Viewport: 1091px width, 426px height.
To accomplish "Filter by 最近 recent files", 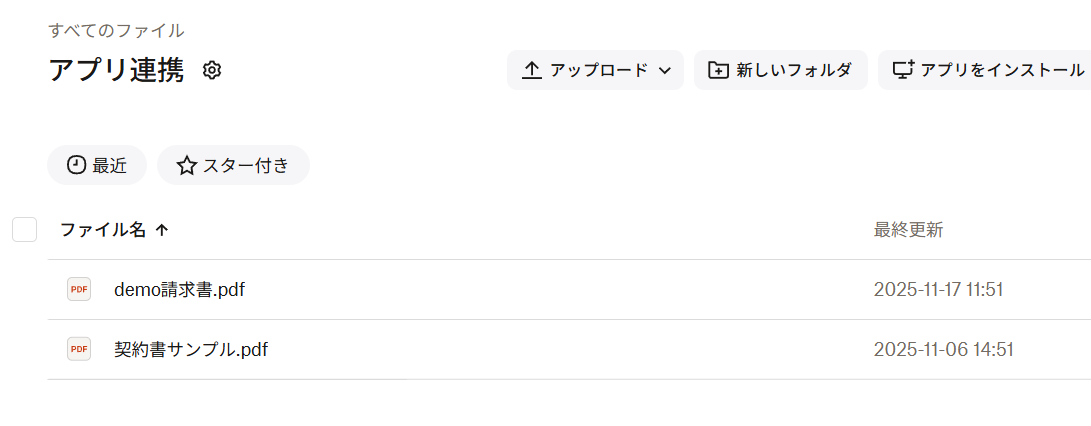I will click(x=97, y=166).
